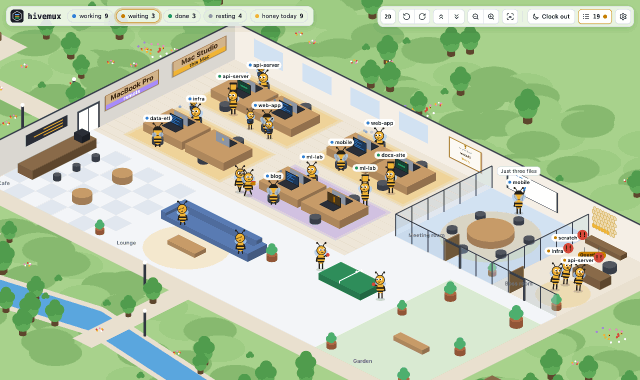This screenshot has height=380, width=640.
Task: Click the 20 button in toolbar
Action: [x=388, y=17]
